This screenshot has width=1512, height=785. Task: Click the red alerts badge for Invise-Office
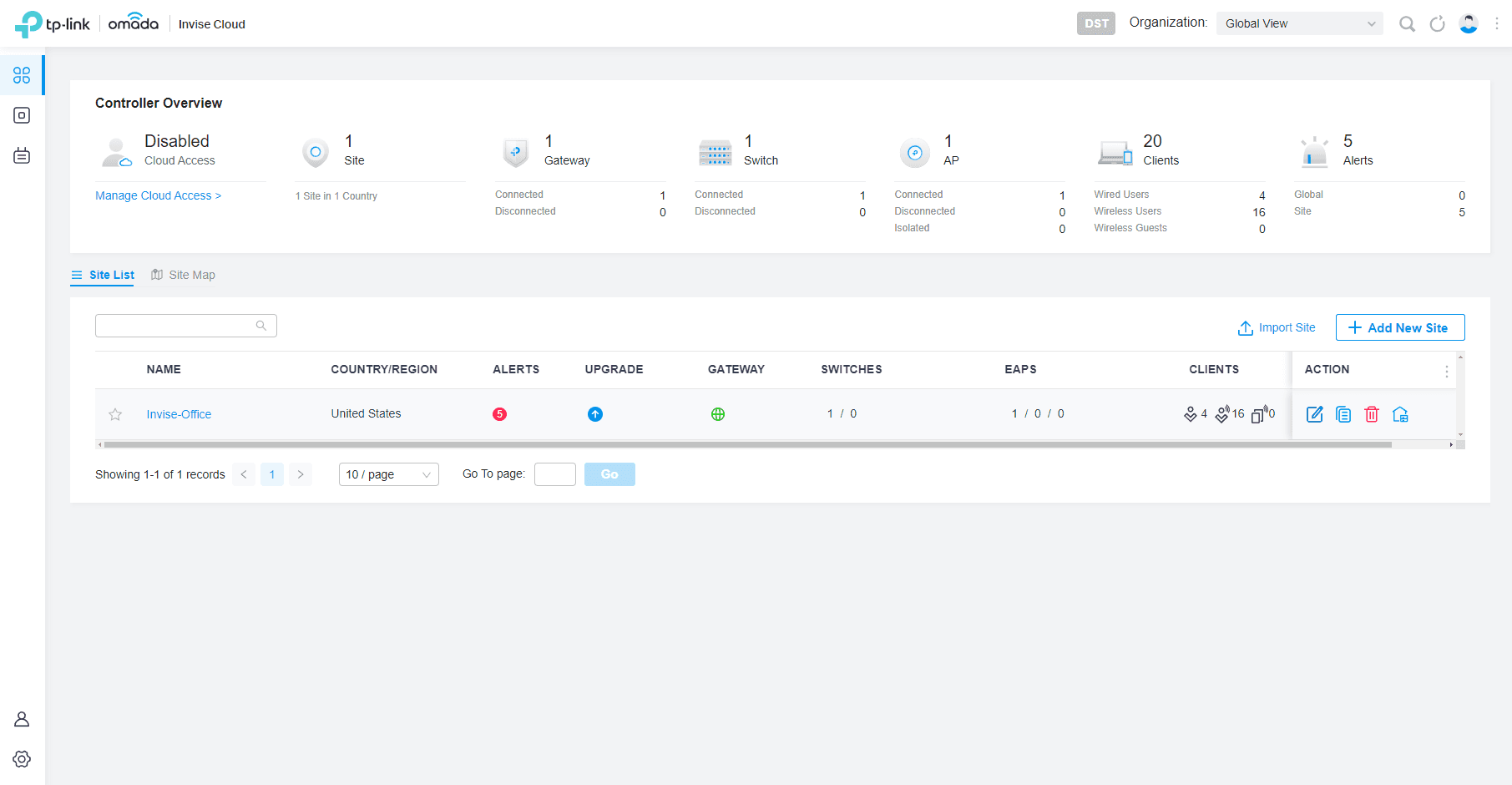[499, 414]
